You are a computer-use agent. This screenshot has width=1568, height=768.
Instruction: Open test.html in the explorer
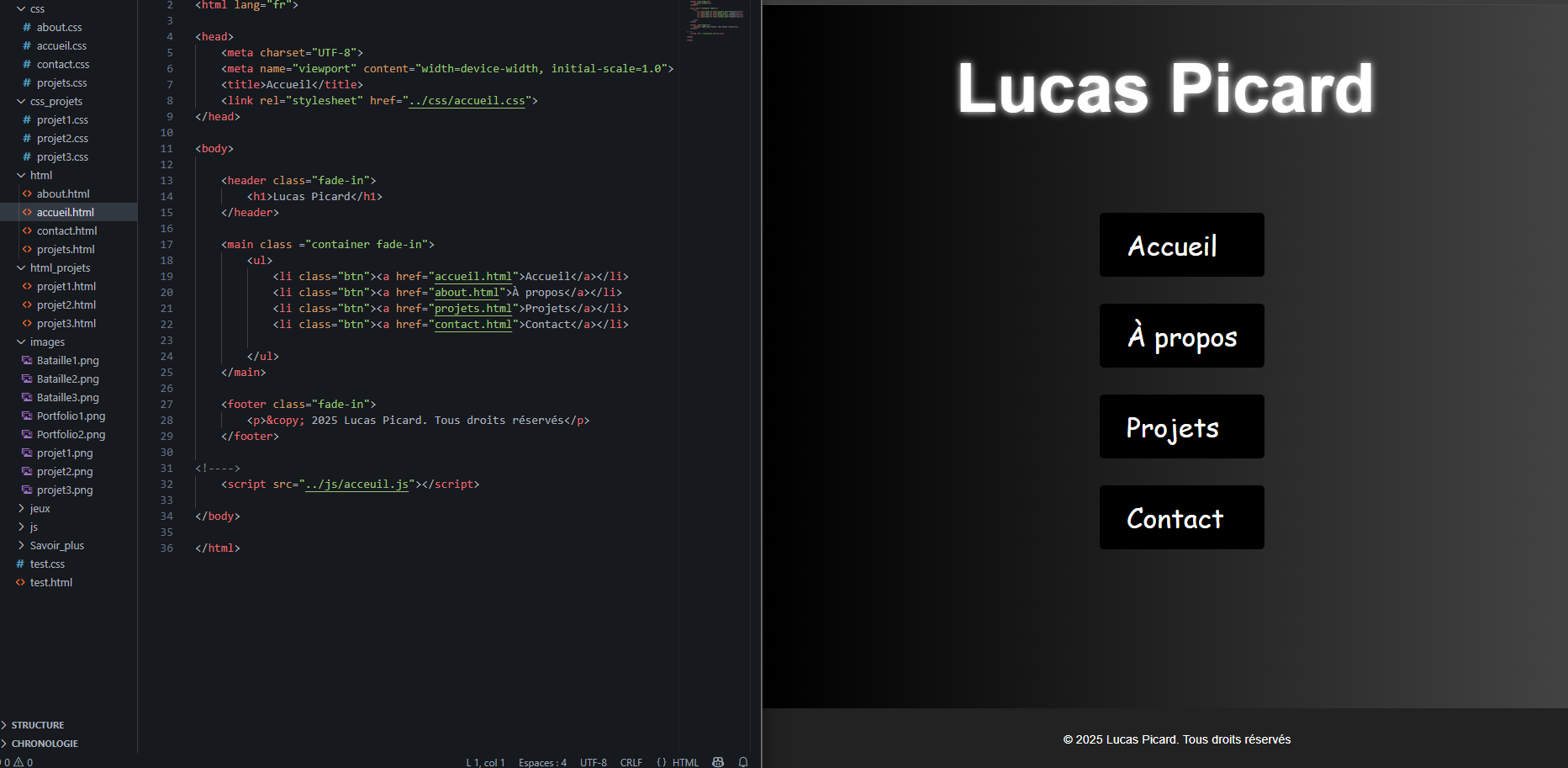point(50,582)
